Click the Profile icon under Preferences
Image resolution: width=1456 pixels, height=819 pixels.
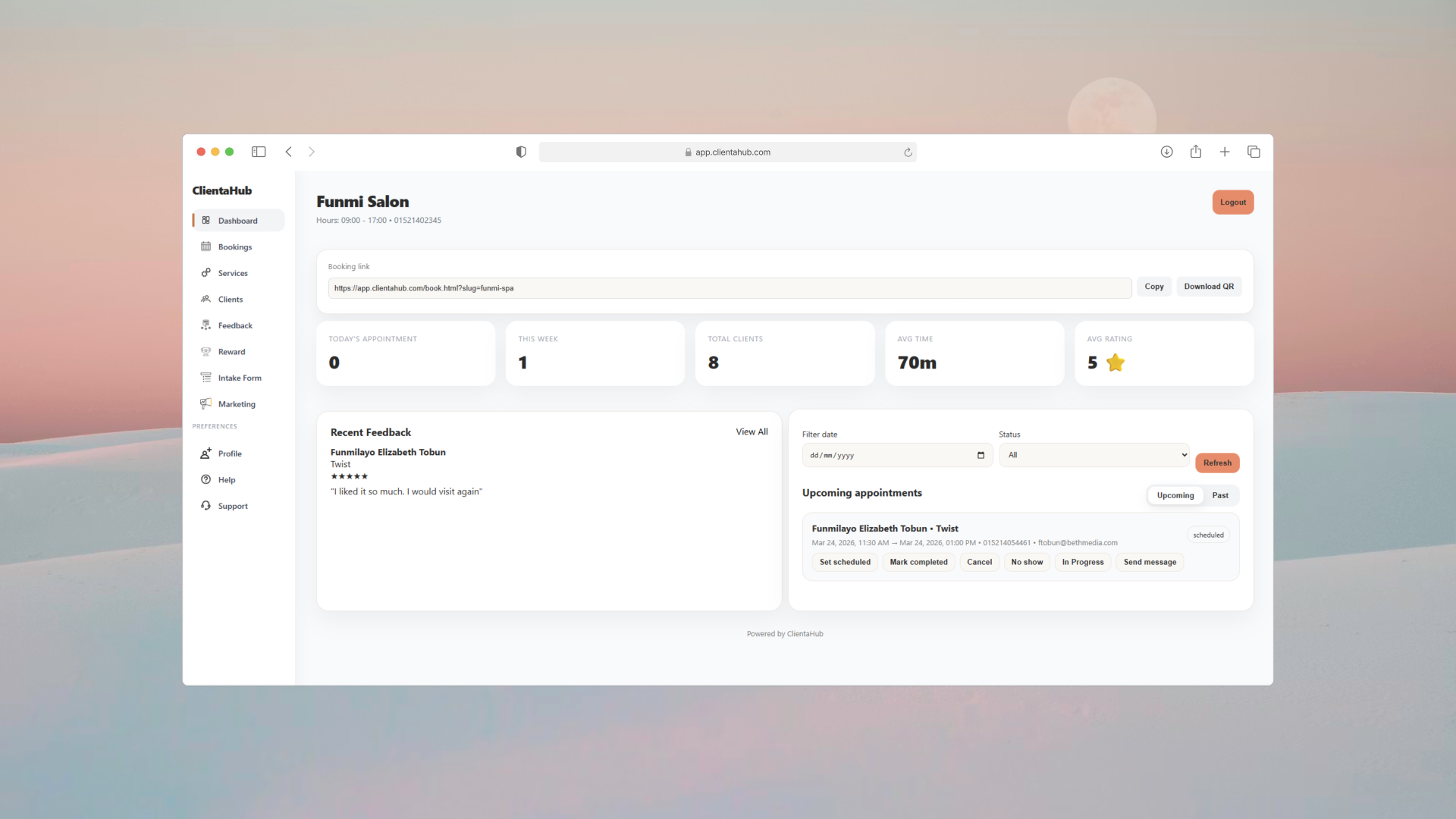[206, 453]
